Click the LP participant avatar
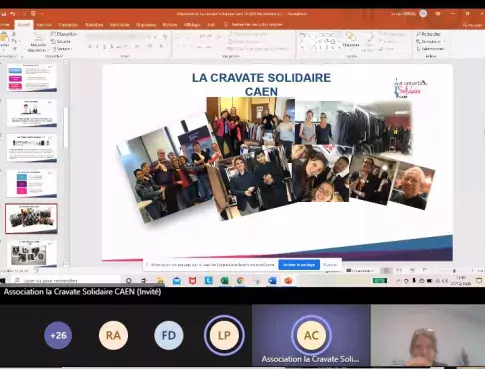 pos(224,335)
